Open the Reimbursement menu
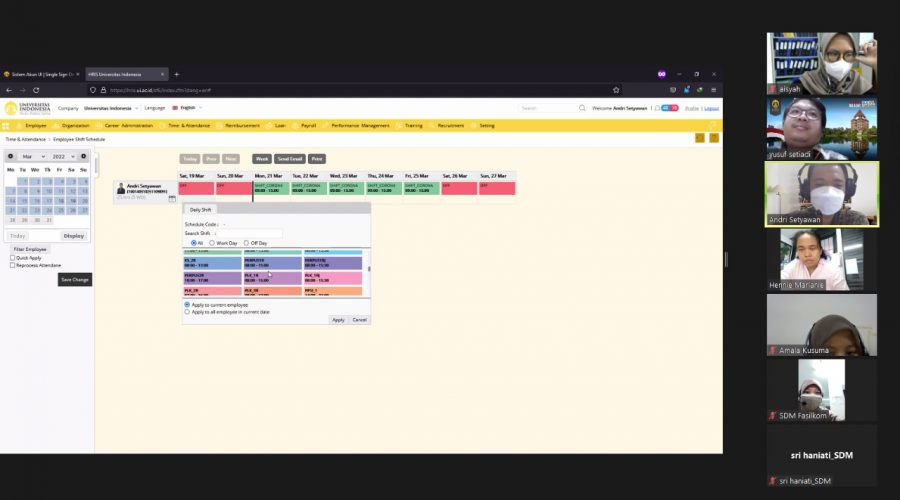 [242, 126]
